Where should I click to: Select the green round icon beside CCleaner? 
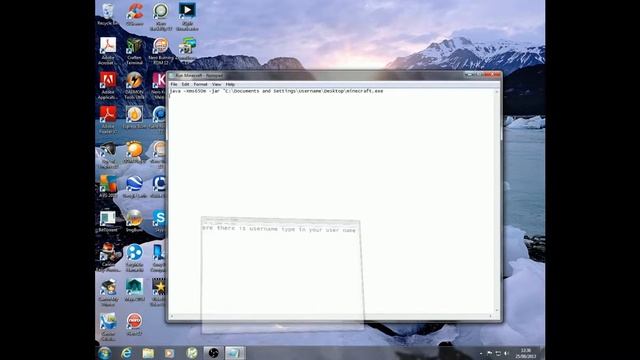click(160, 16)
